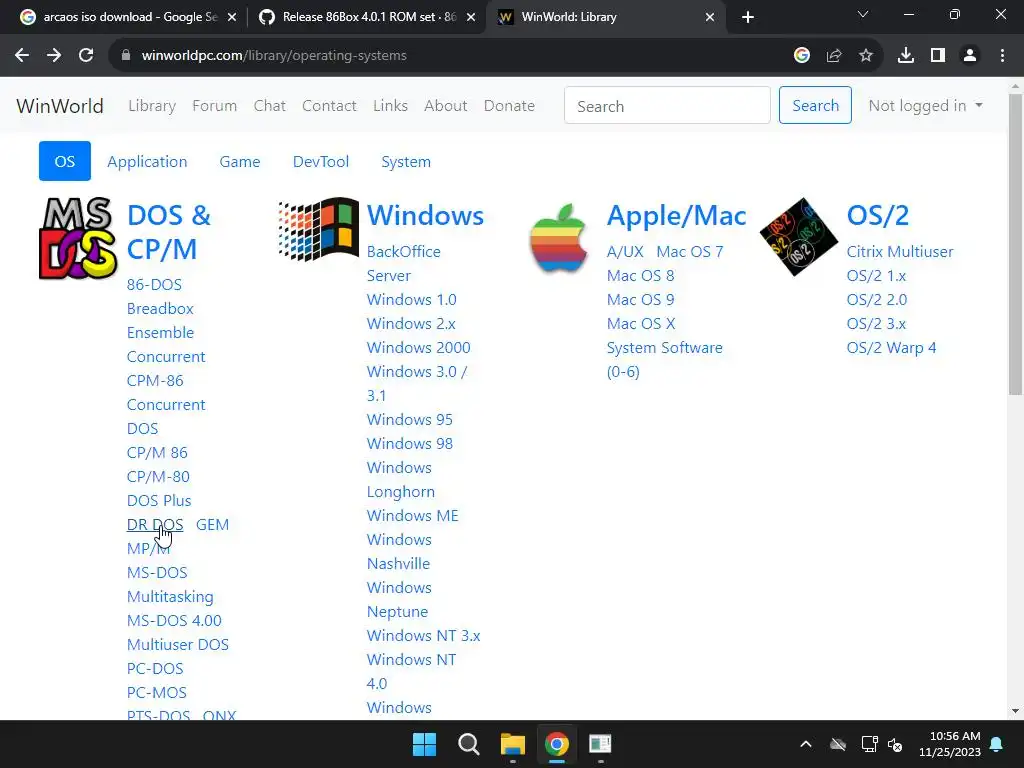Click the MS-DOS logo image
Viewport: 1024px width, 768px height.
pos(78,238)
